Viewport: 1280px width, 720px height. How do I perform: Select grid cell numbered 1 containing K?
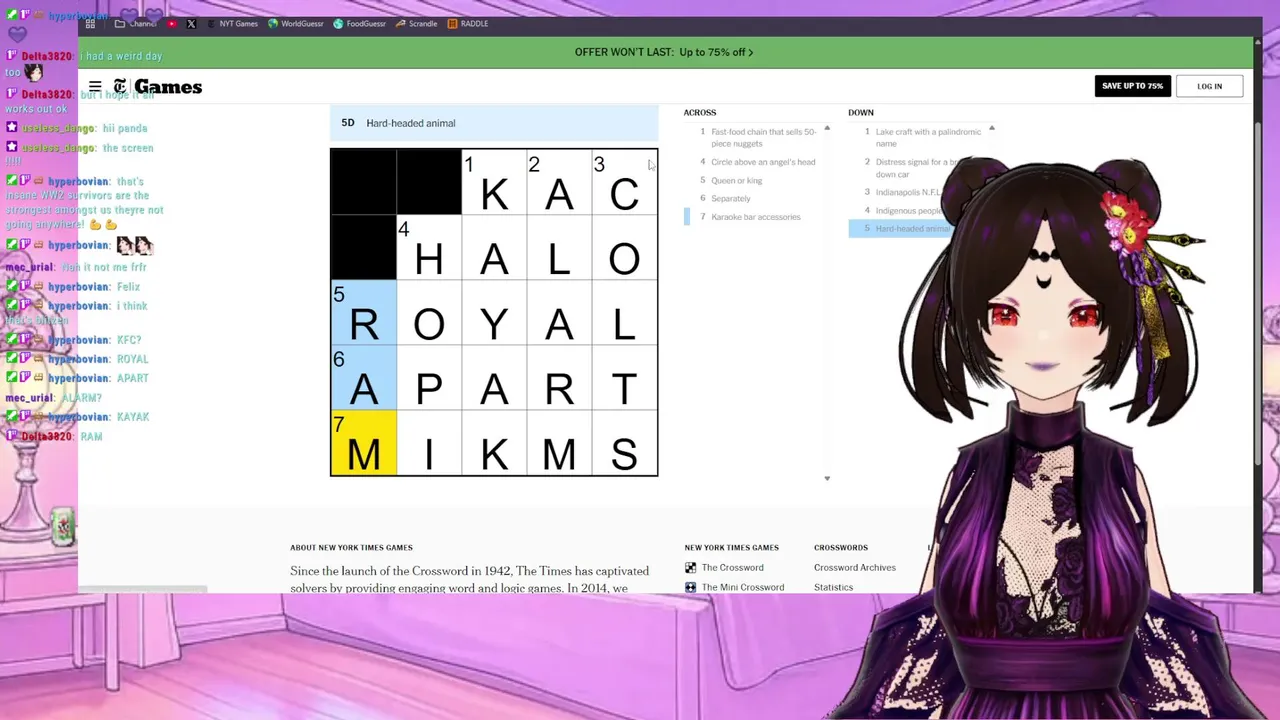[494, 182]
